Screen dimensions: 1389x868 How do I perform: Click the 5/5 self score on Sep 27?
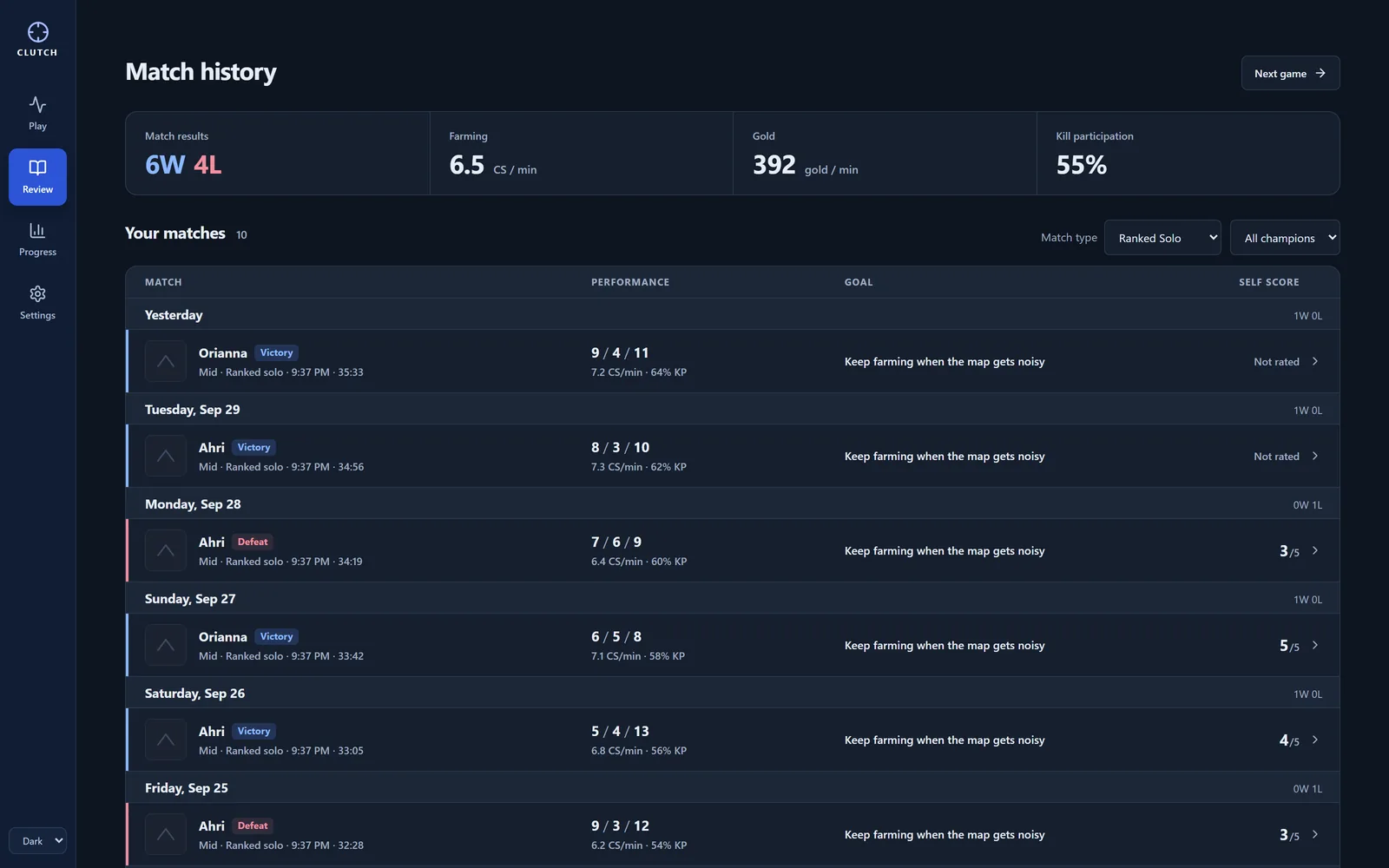pos(1289,645)
